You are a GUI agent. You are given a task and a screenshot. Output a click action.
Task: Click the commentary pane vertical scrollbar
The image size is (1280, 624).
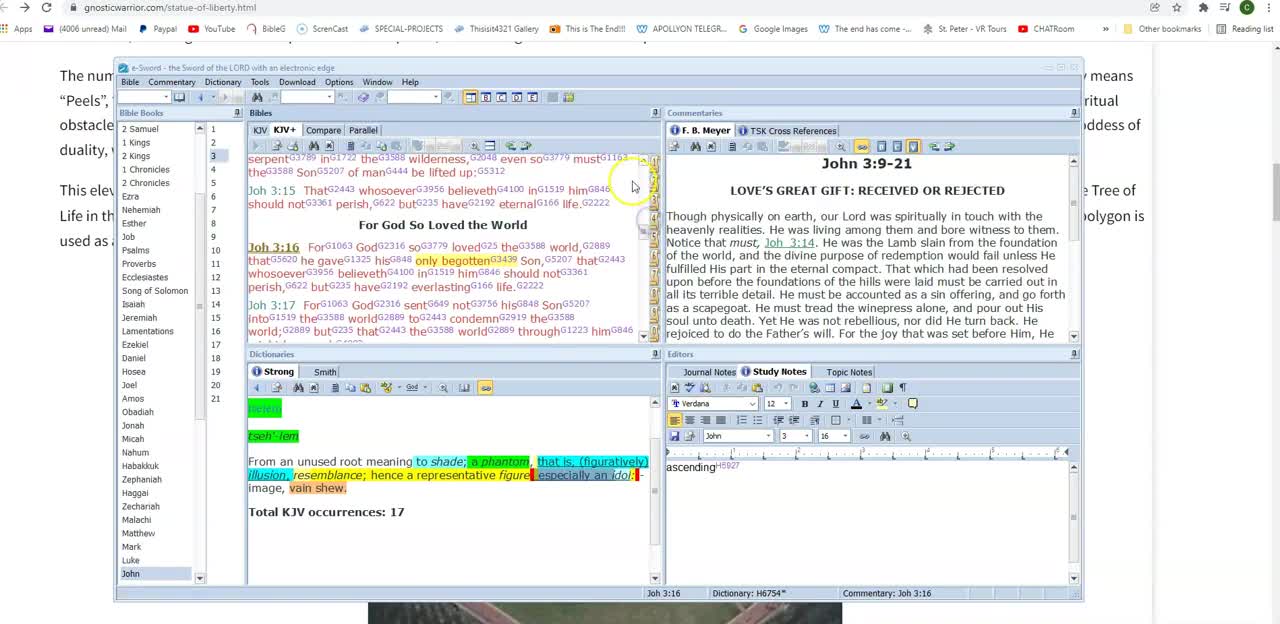(x=1074, y=248)
